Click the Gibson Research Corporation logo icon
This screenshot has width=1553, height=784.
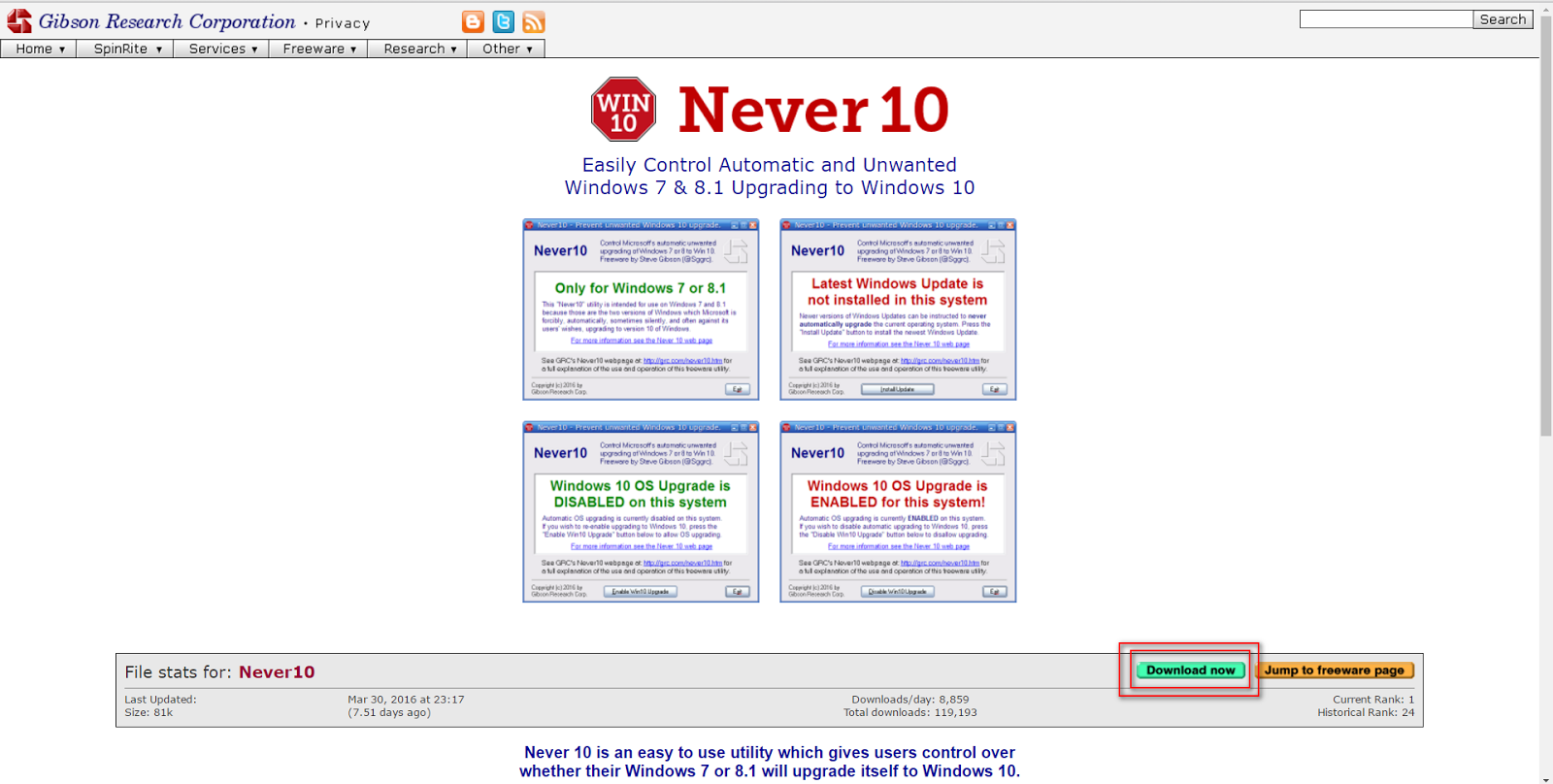tap(19, 21)
